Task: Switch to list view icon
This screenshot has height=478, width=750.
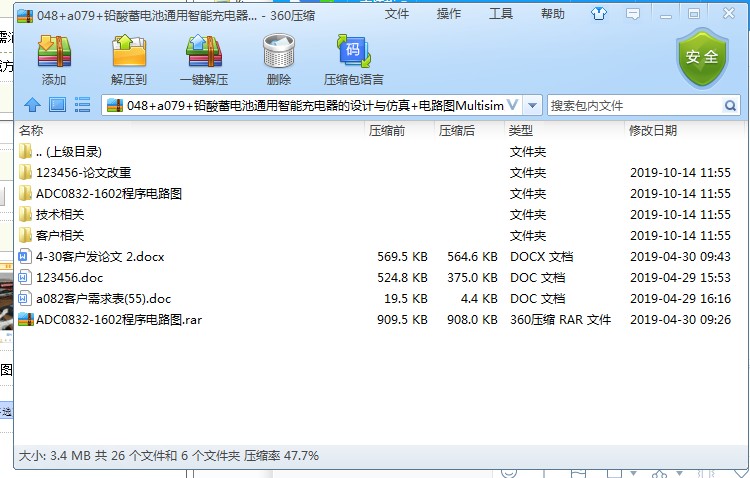Action: tap(82, 105)
